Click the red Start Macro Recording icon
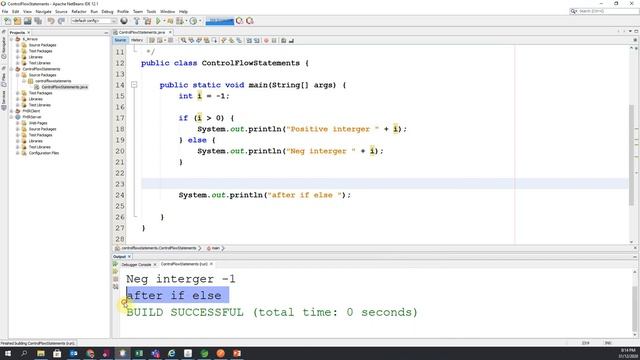 [x=266, y=40]
